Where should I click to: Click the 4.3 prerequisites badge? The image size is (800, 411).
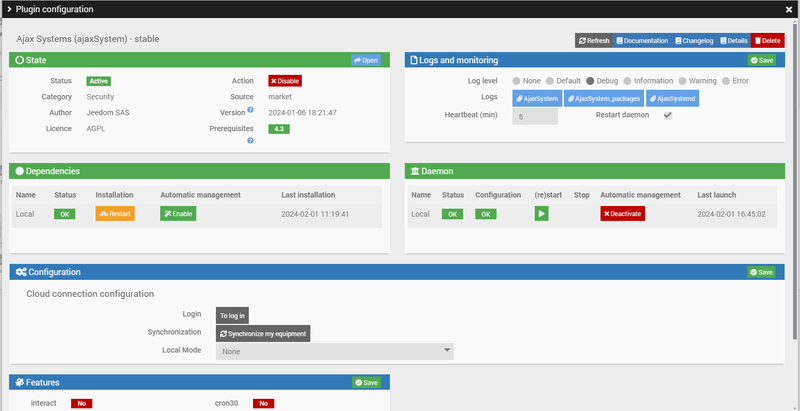[x=279, y=129]
